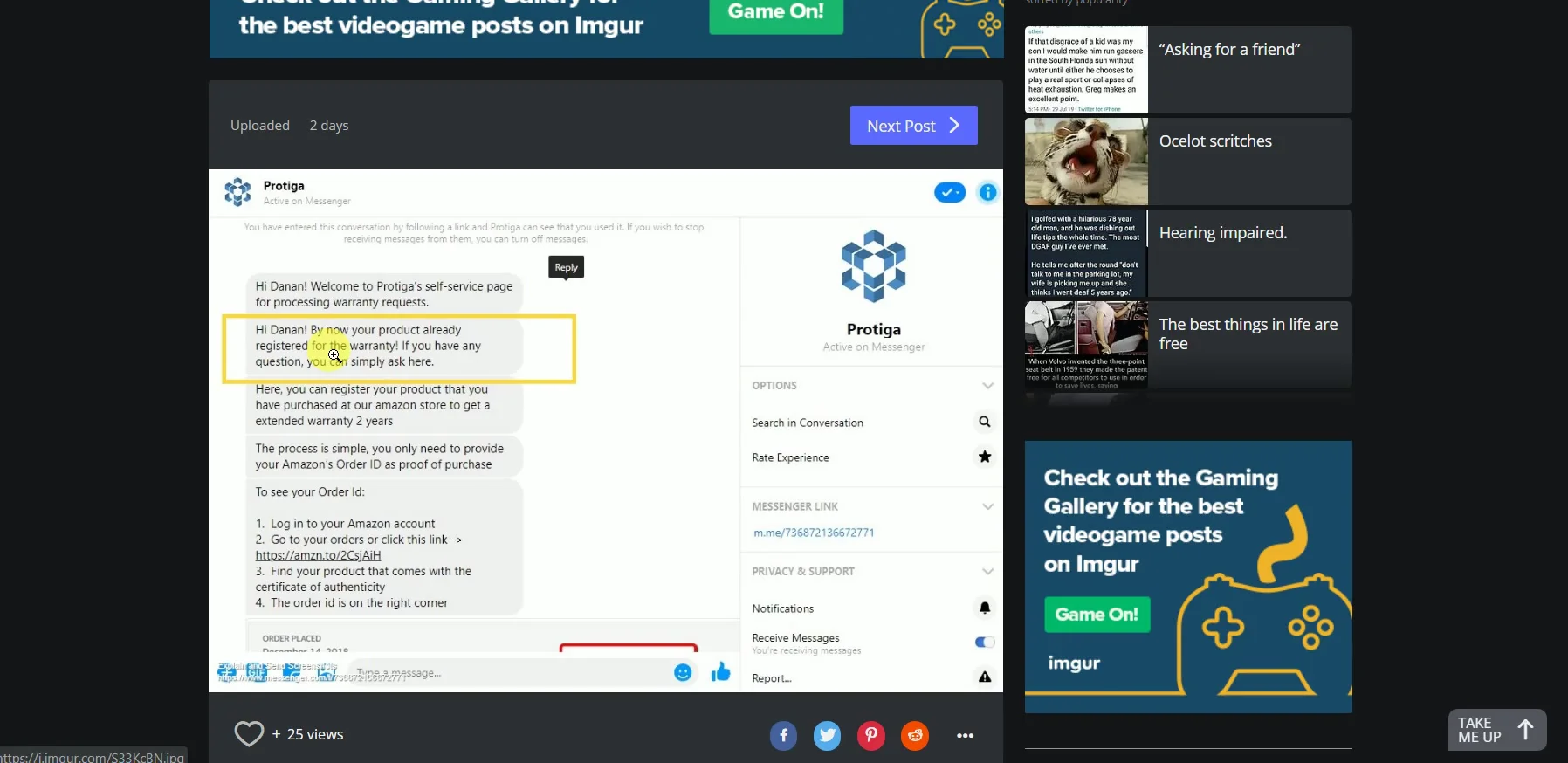Image resolution: width=1568 pixels, height=763 pixels.
Task: Click the star icon beside Rate Experience
Action: [x=985, y=457]
